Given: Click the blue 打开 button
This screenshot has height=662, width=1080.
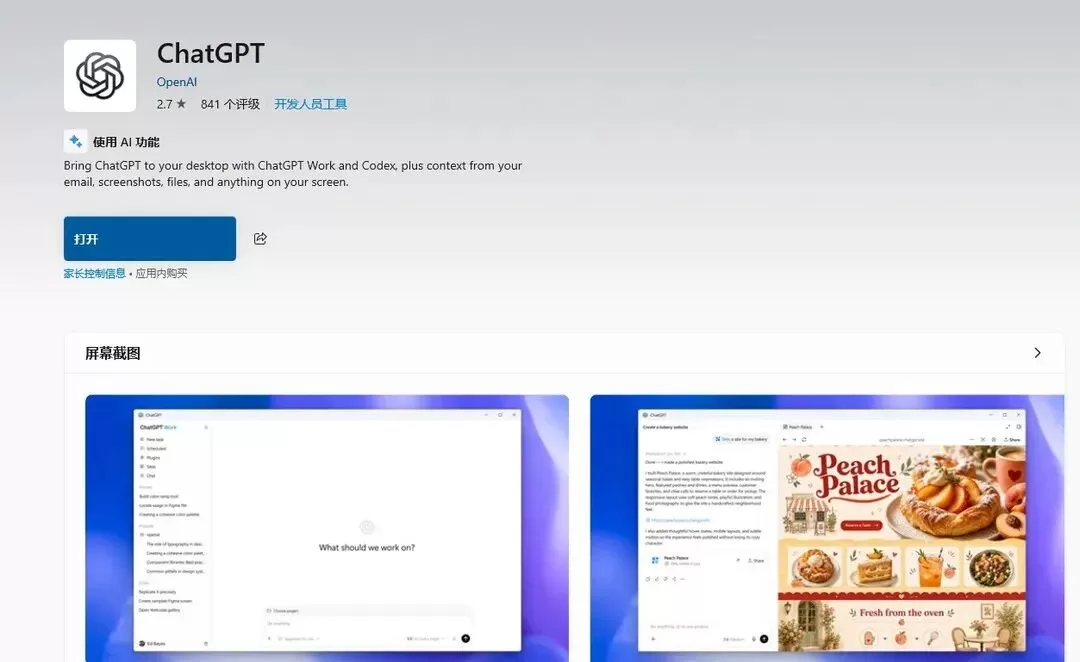Looking at the screenshot, I should tap(149, 238).
